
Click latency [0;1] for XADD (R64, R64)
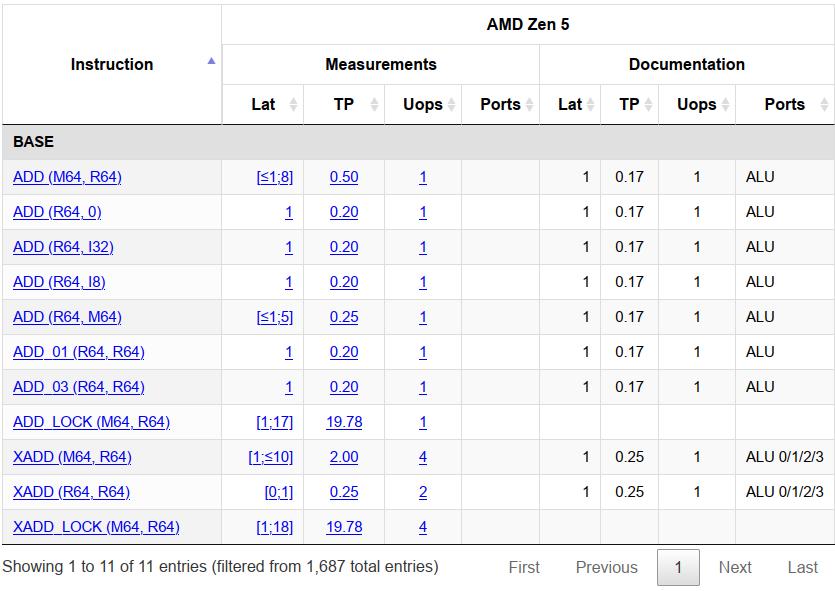click(x=279, y=492)
